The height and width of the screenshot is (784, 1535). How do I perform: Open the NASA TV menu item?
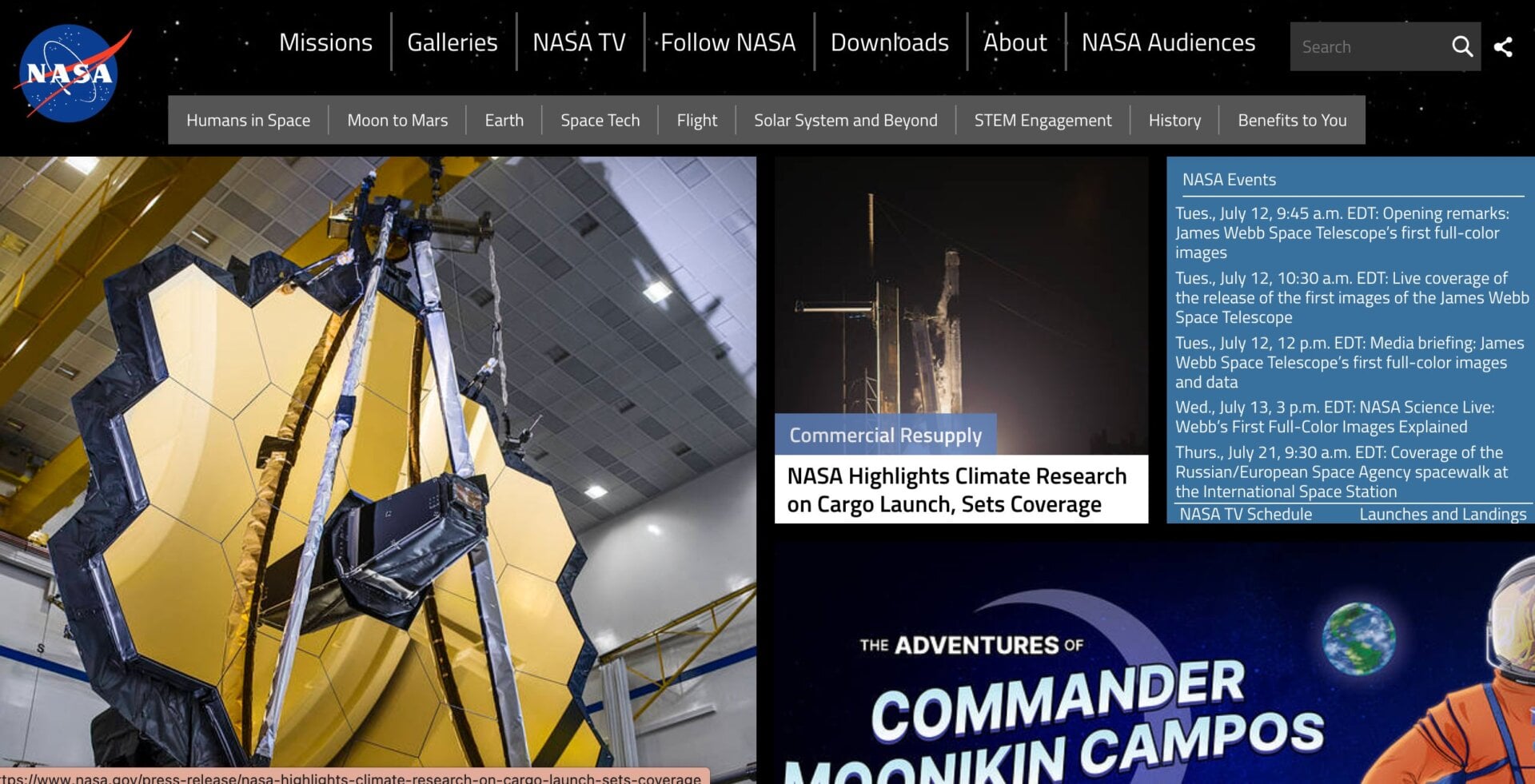580,42
